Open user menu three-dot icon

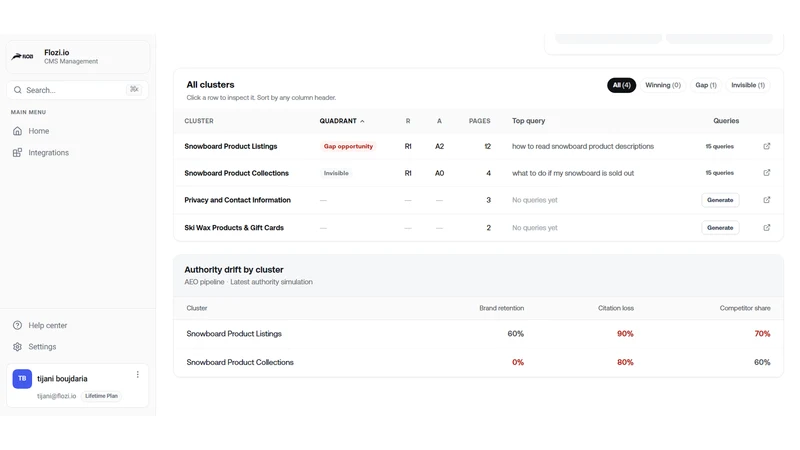point(138,374)
